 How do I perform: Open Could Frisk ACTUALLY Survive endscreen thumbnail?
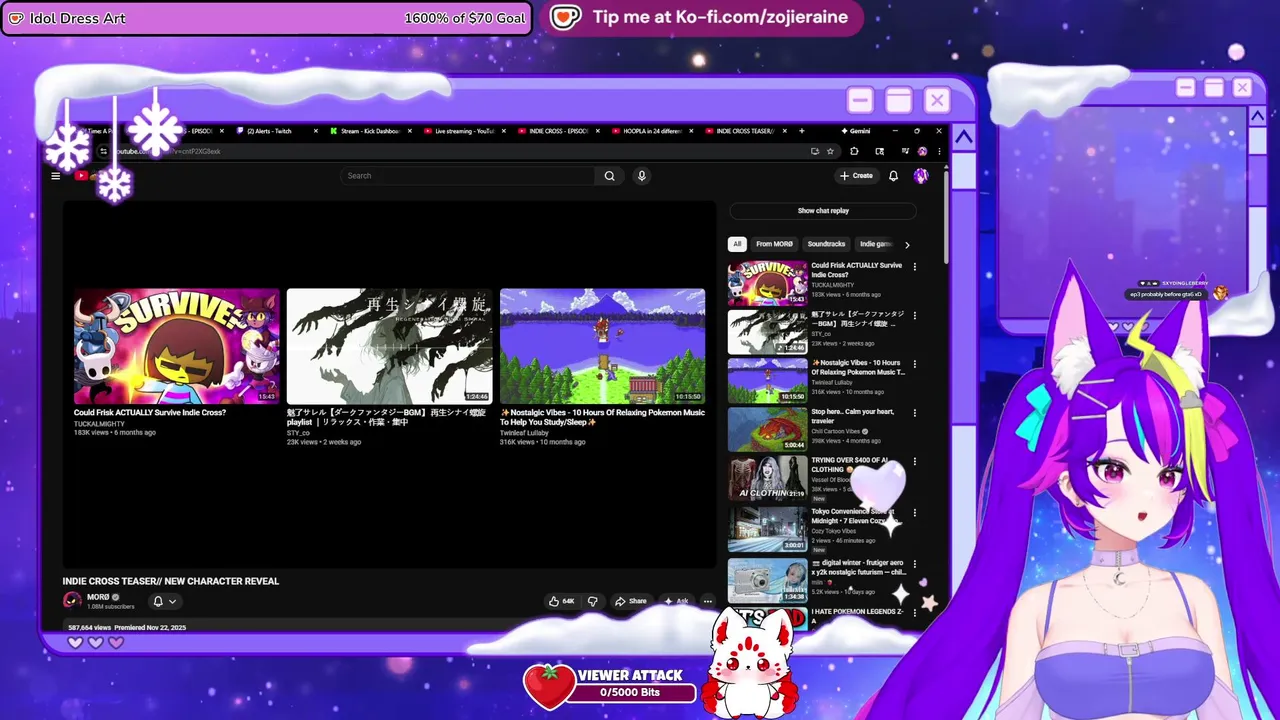tap(177, 346)
